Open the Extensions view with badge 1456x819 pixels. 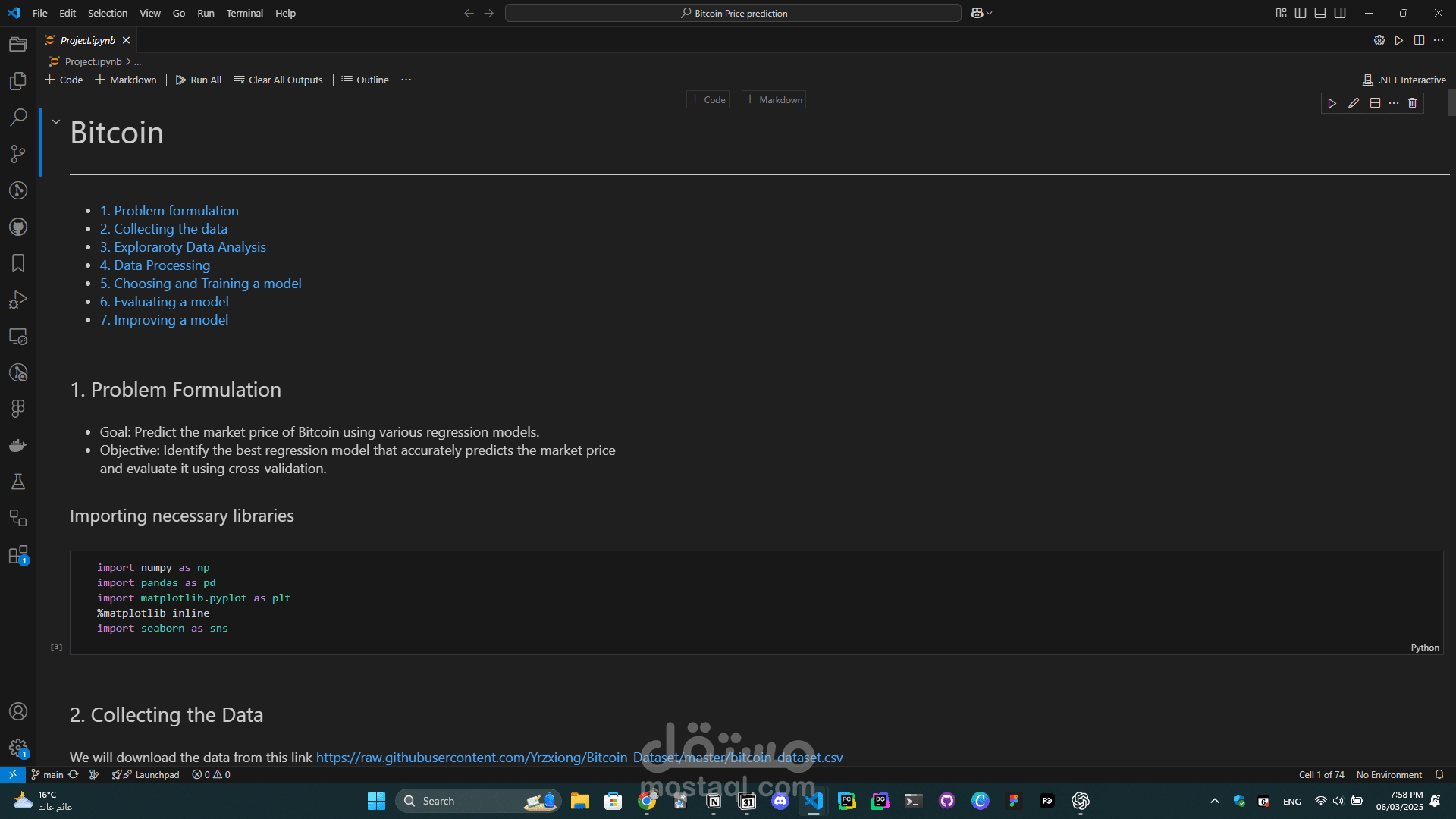pos(18,554)
